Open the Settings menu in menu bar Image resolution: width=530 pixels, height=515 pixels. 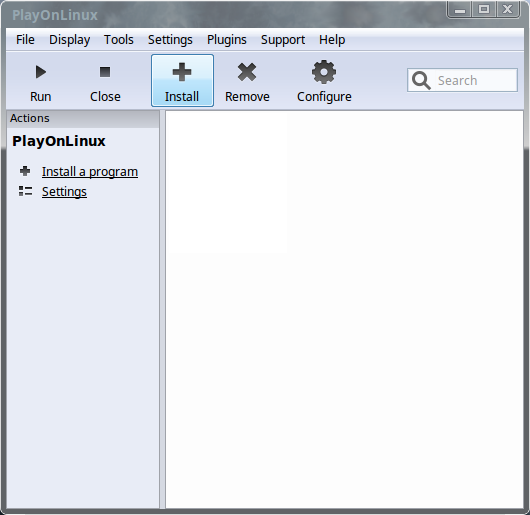170,40
